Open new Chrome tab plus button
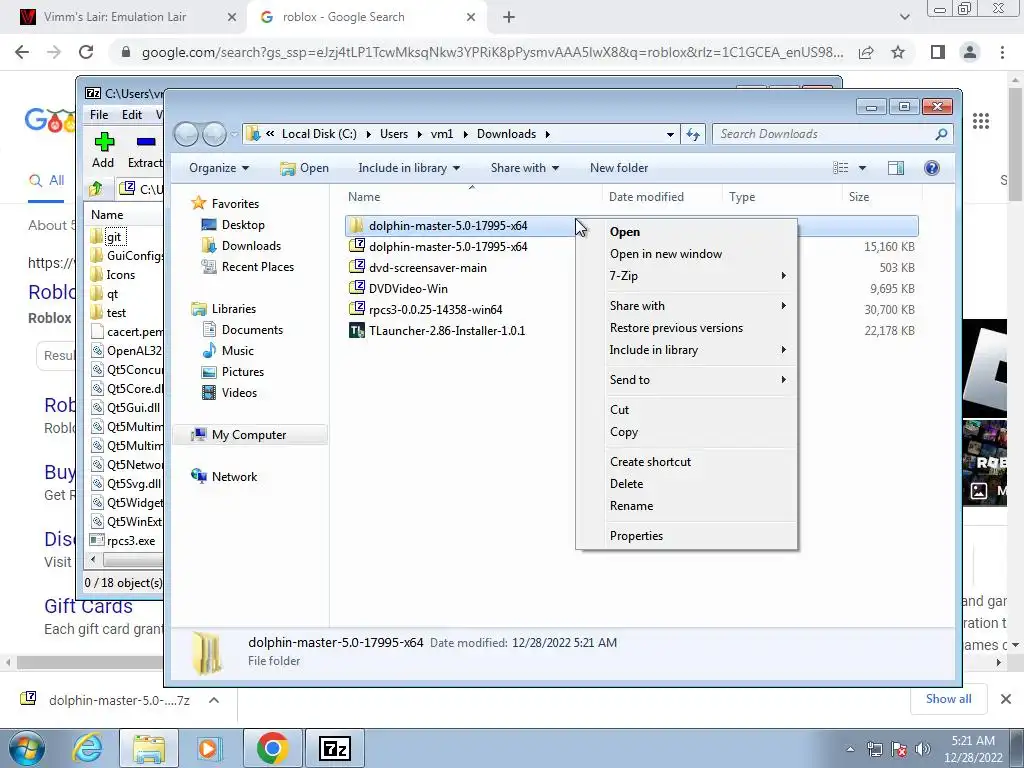 (509, 18)
